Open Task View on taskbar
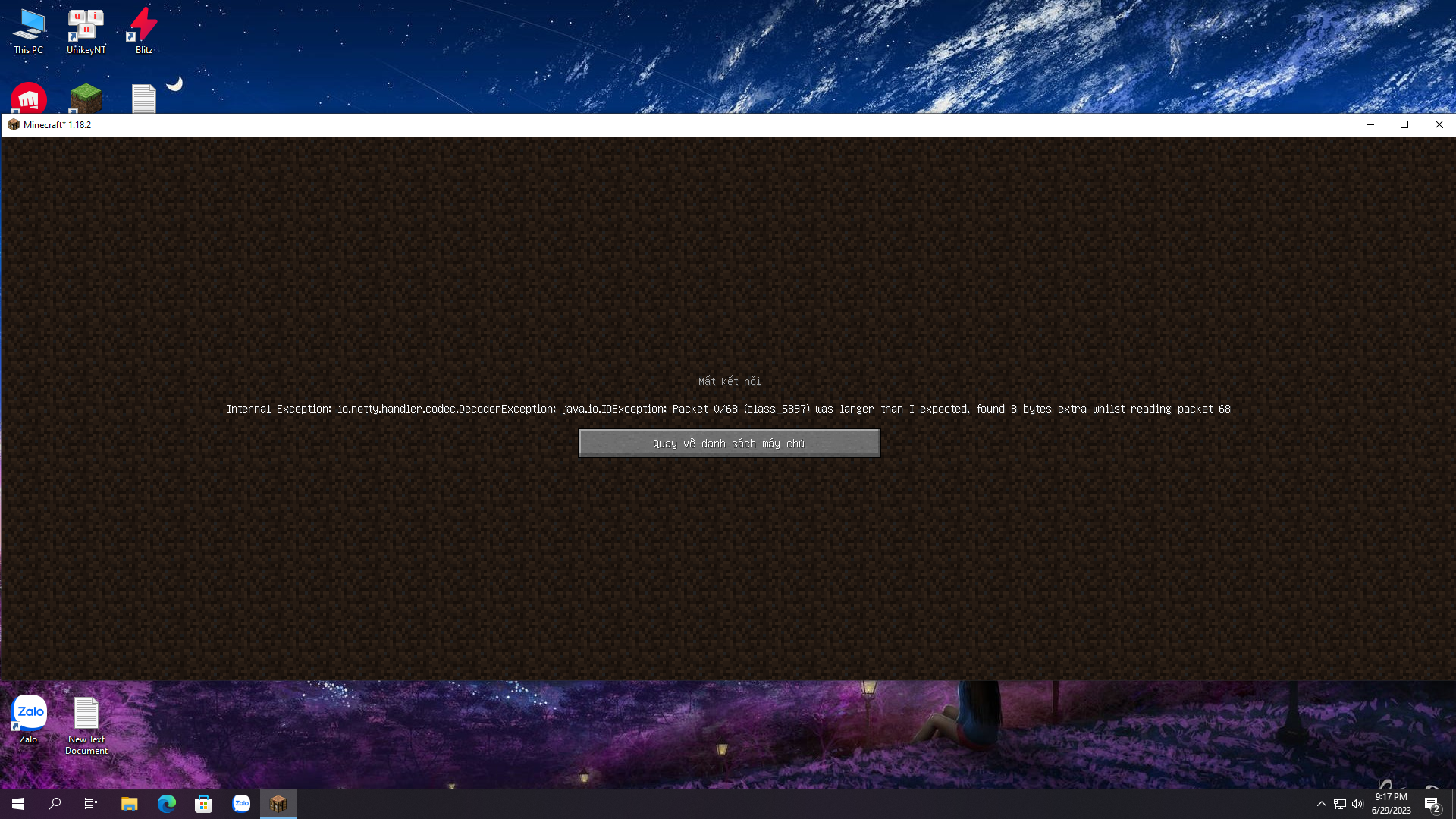 [x=91, y=804]
